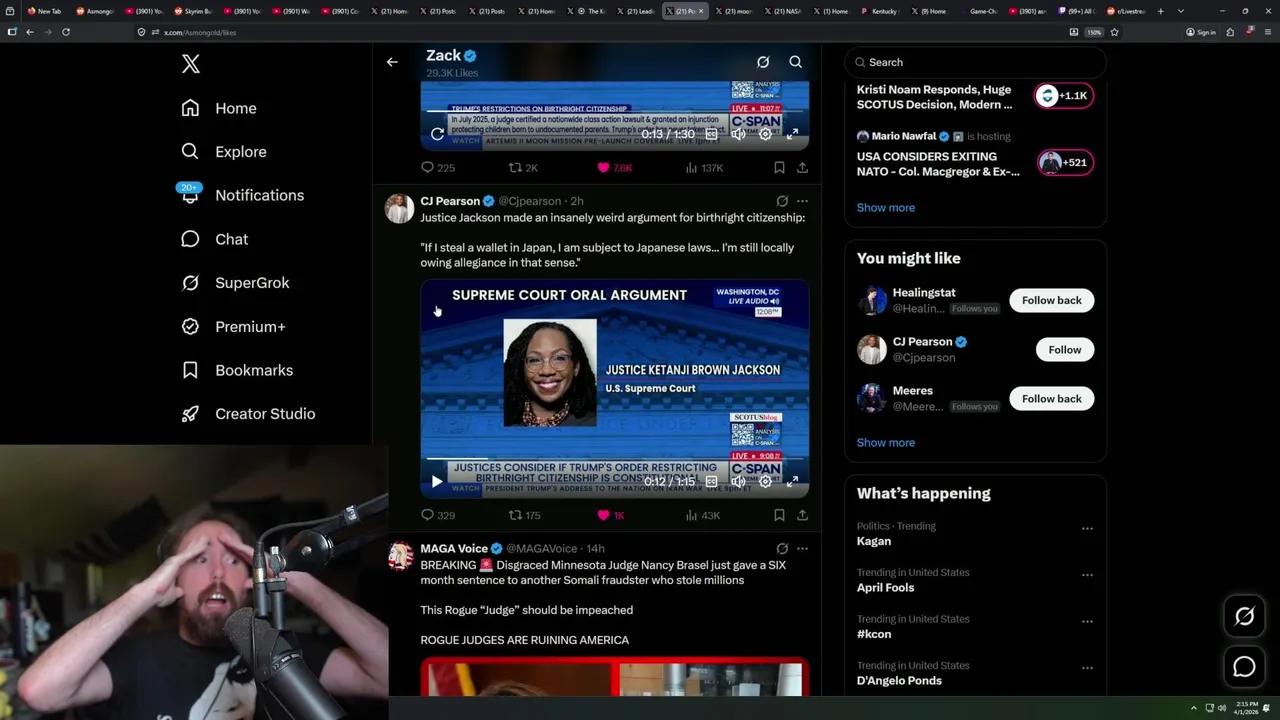This screenshot has height=720, width=1280.
Task: Click the back arrow beside Zack
Action: 392,62
